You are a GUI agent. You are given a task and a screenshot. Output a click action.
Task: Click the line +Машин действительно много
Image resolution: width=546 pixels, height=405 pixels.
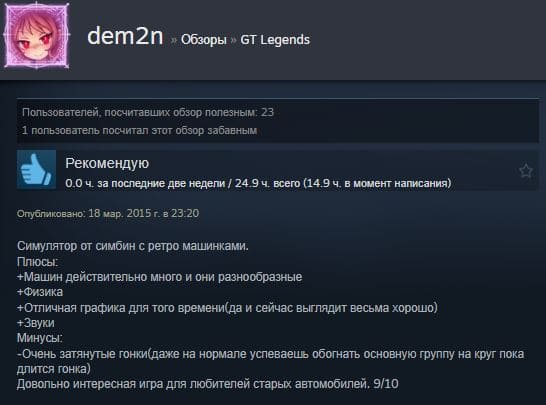click(x=159, y=277)
